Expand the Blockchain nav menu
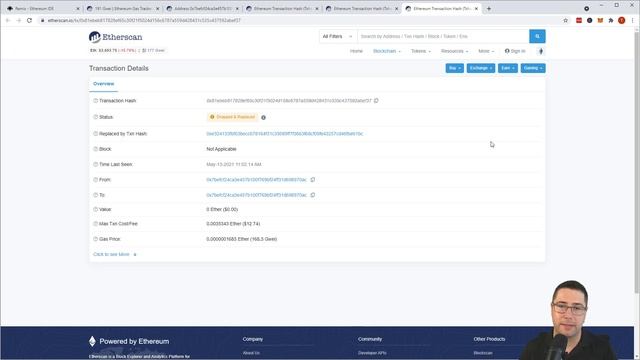The width and height of the screenshot is (640, 360). (x=387, y=51)
